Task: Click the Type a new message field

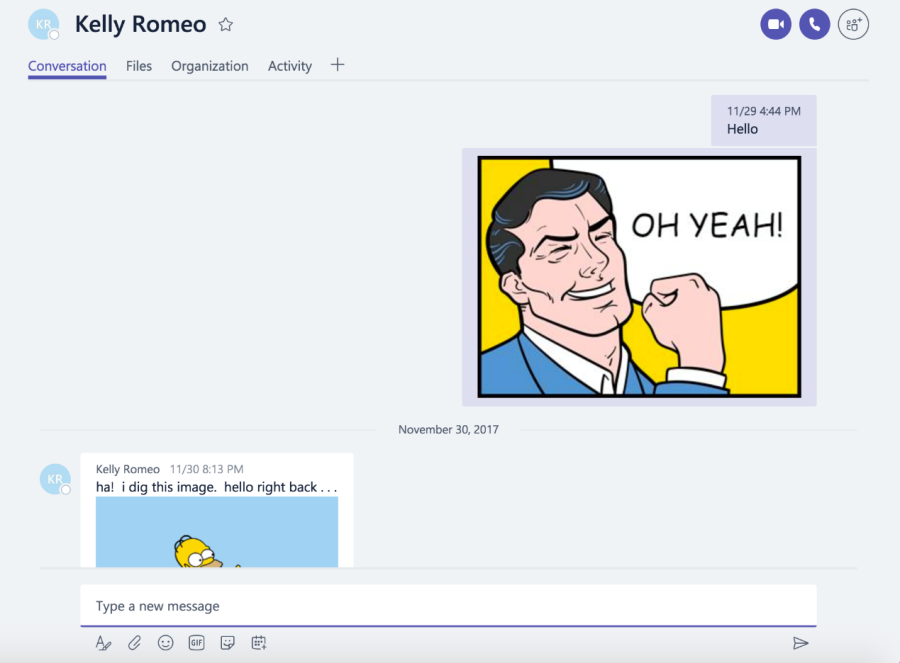Action: pyautogui.click(x=448, y=606)
